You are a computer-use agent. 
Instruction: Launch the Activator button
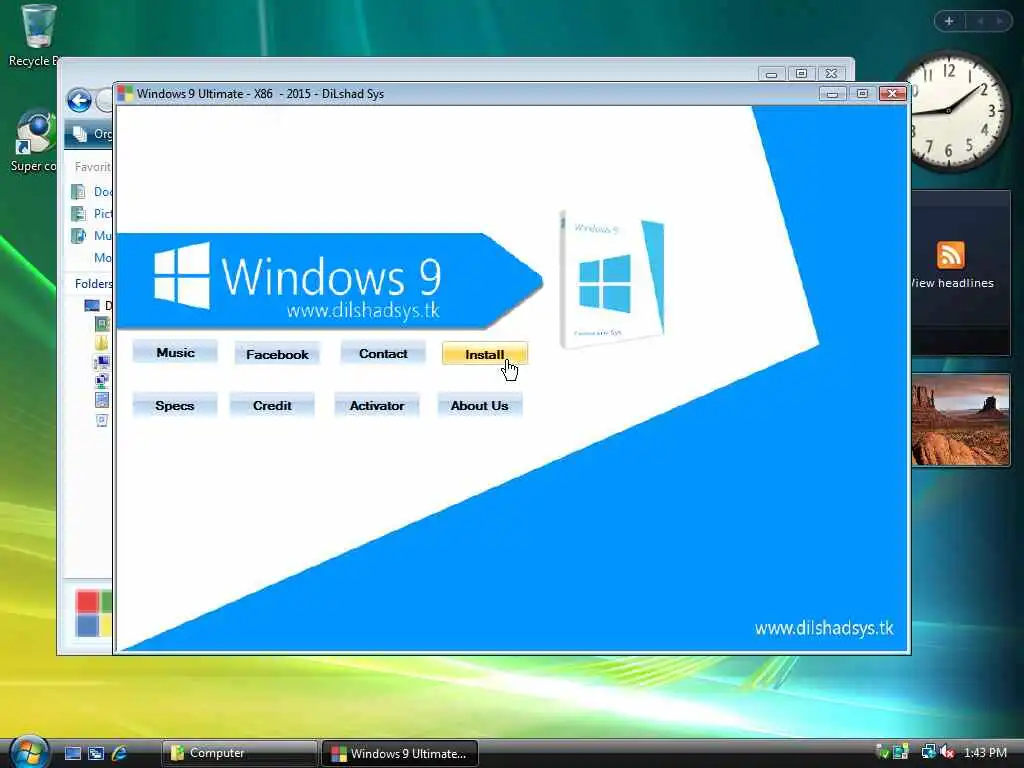click(376, 405)
